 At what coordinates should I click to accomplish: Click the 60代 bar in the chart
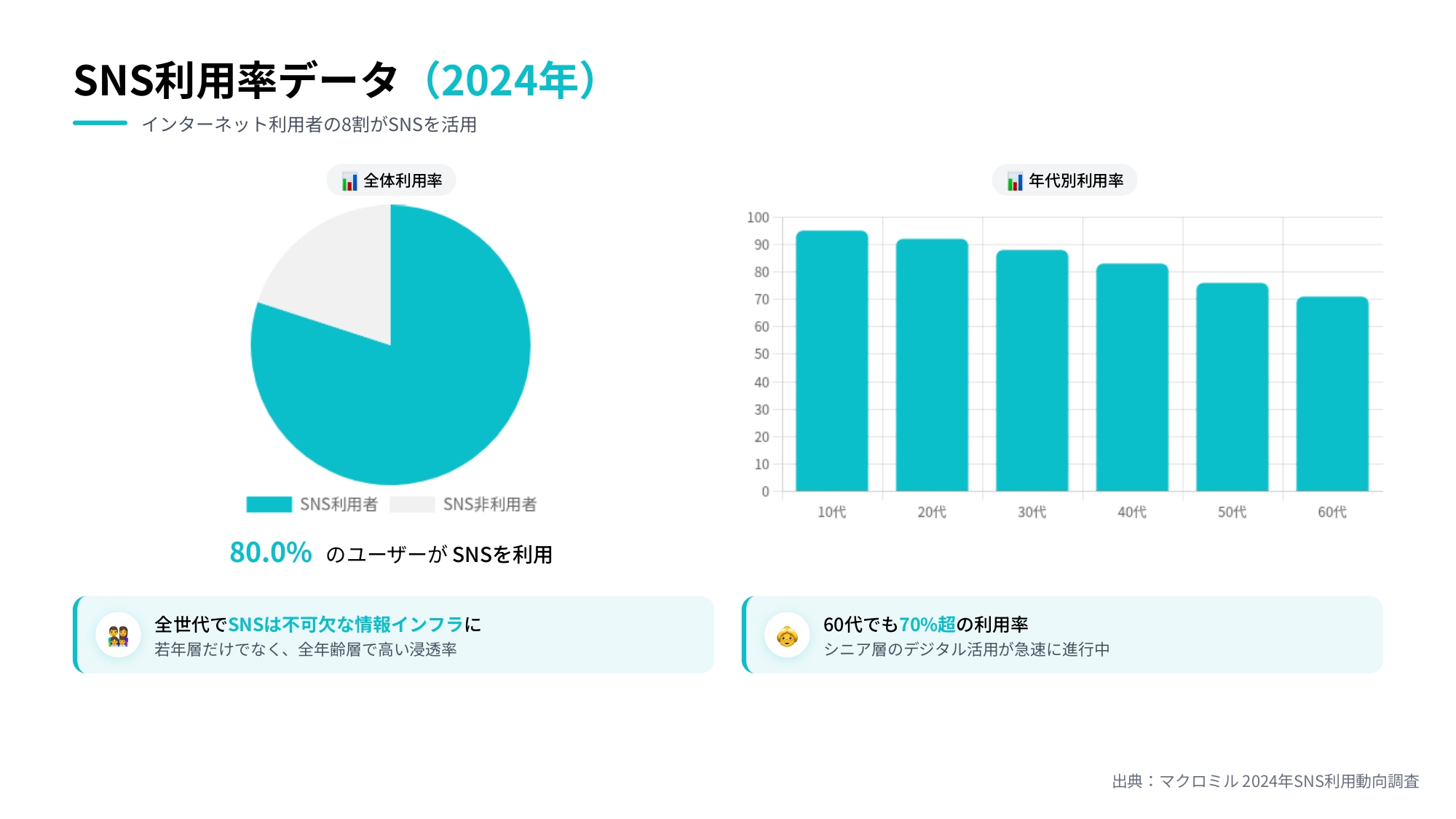click(x=1332, y=394)
